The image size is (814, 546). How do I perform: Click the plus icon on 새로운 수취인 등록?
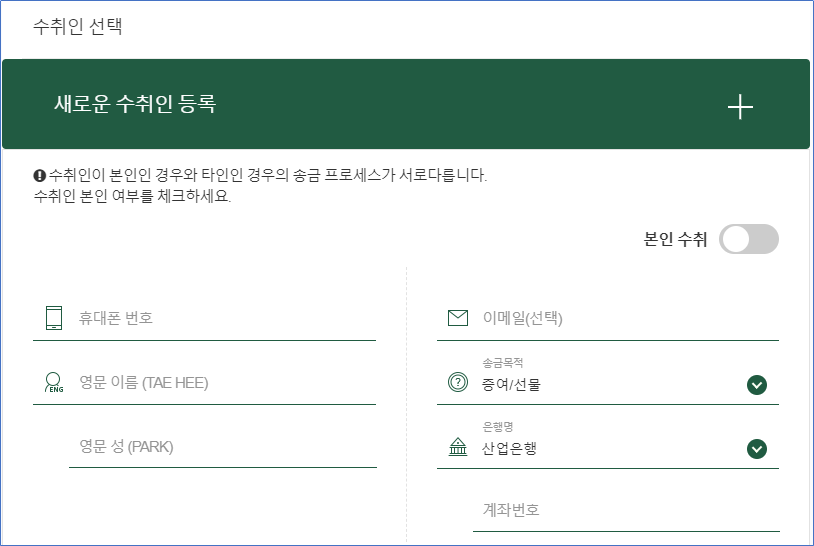point(740,107)
